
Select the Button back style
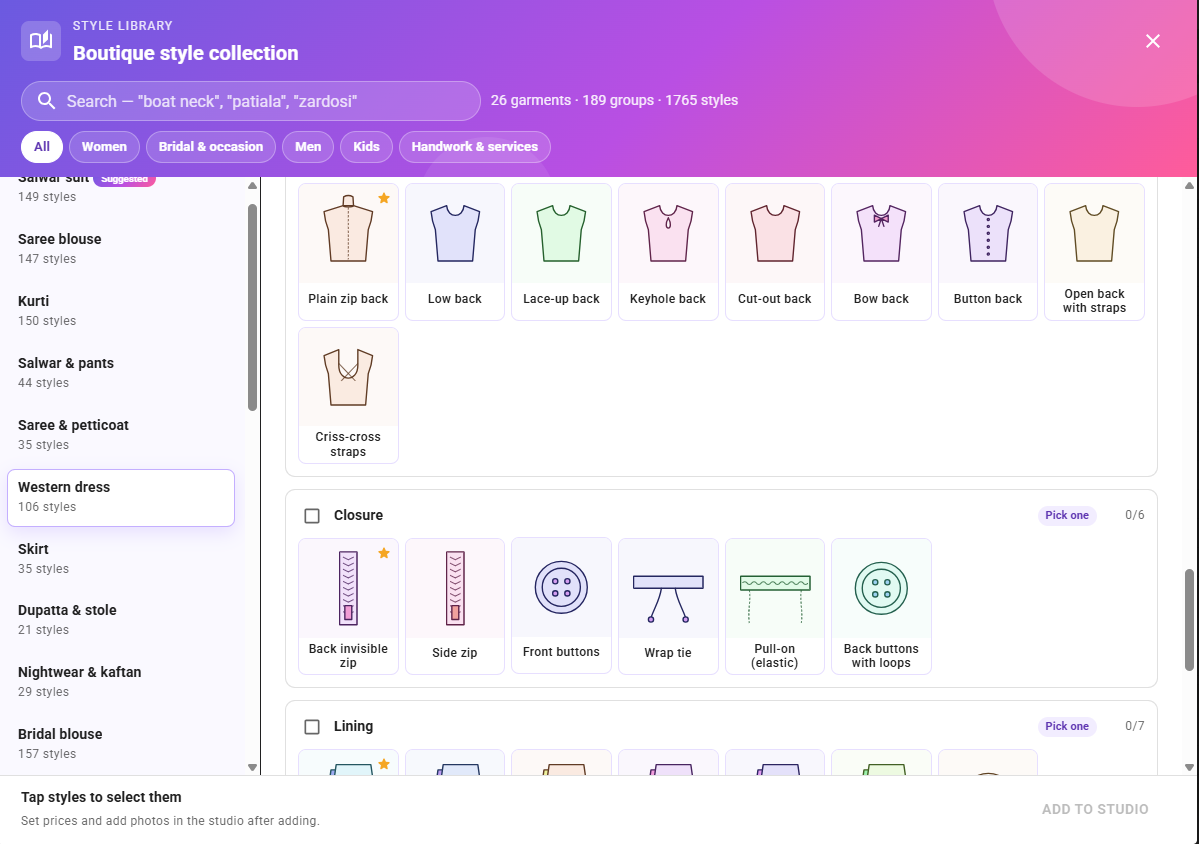pos(988,252)
